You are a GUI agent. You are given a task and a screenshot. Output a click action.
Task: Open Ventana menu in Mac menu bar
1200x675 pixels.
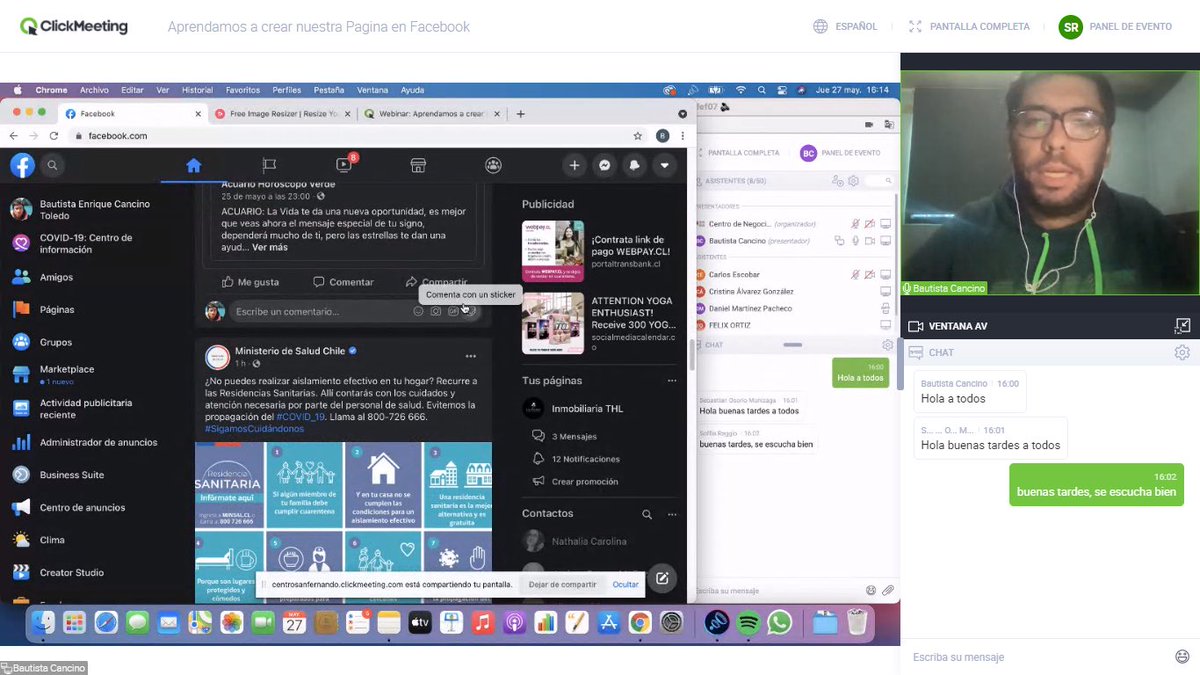[372, 90]
